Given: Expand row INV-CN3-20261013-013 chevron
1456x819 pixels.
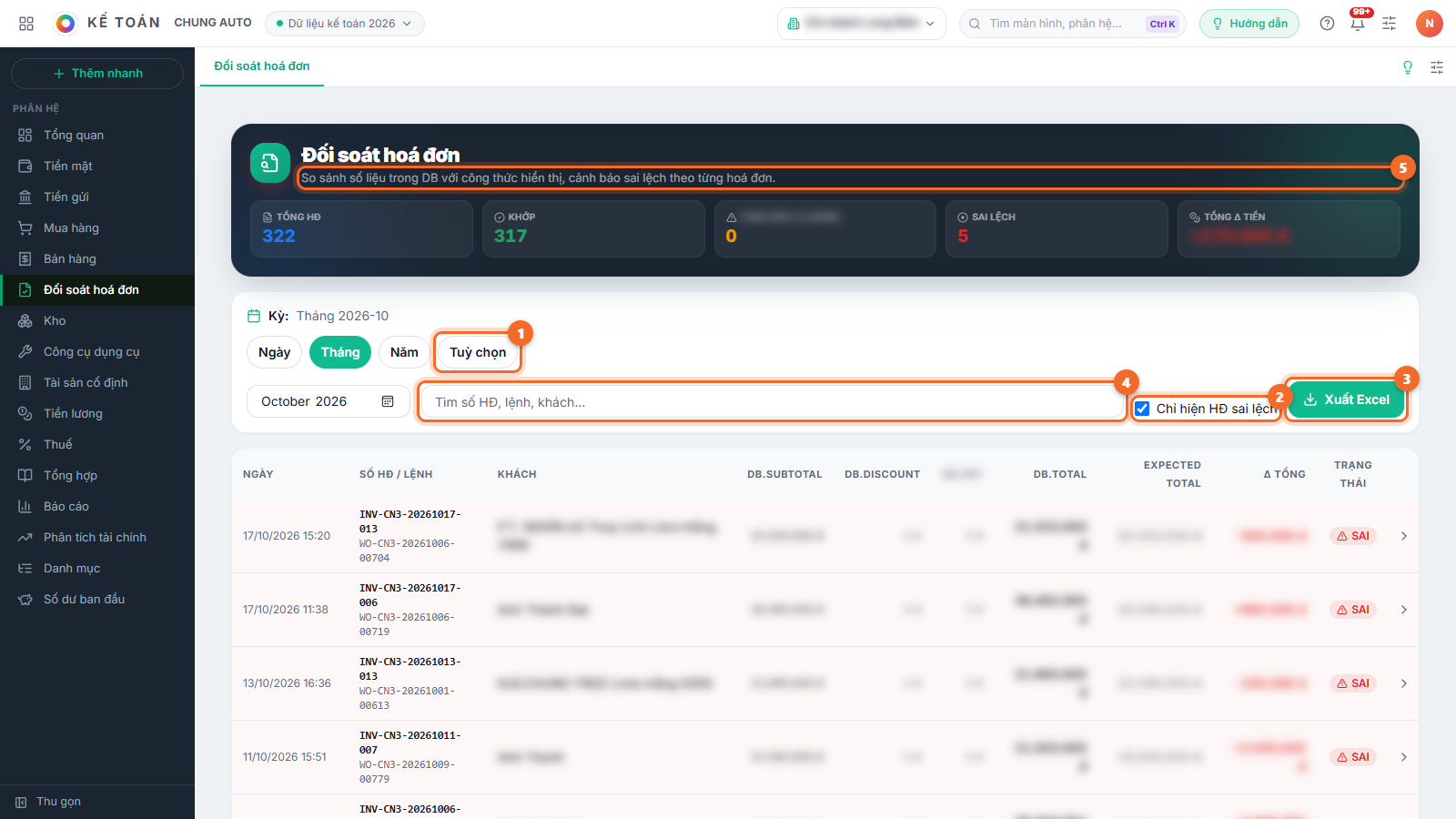Looking at the screenshot, I should [1404, 683].
